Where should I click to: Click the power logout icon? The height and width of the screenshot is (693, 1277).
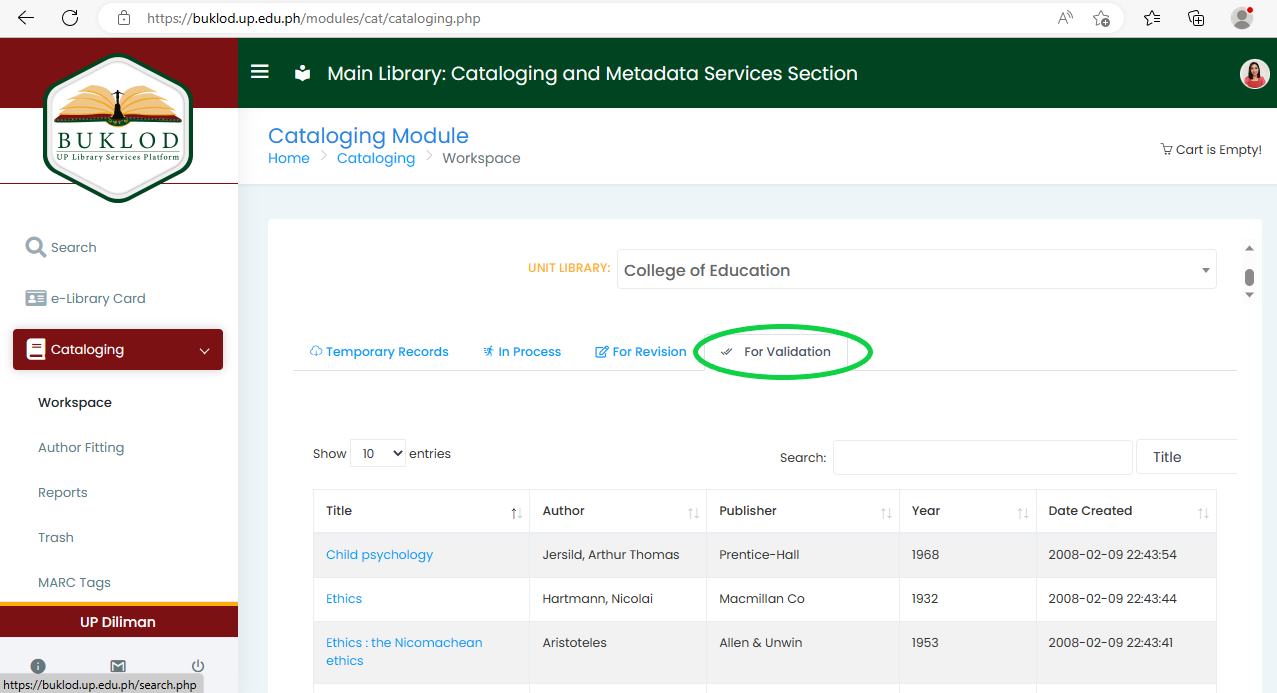(198, 666)
